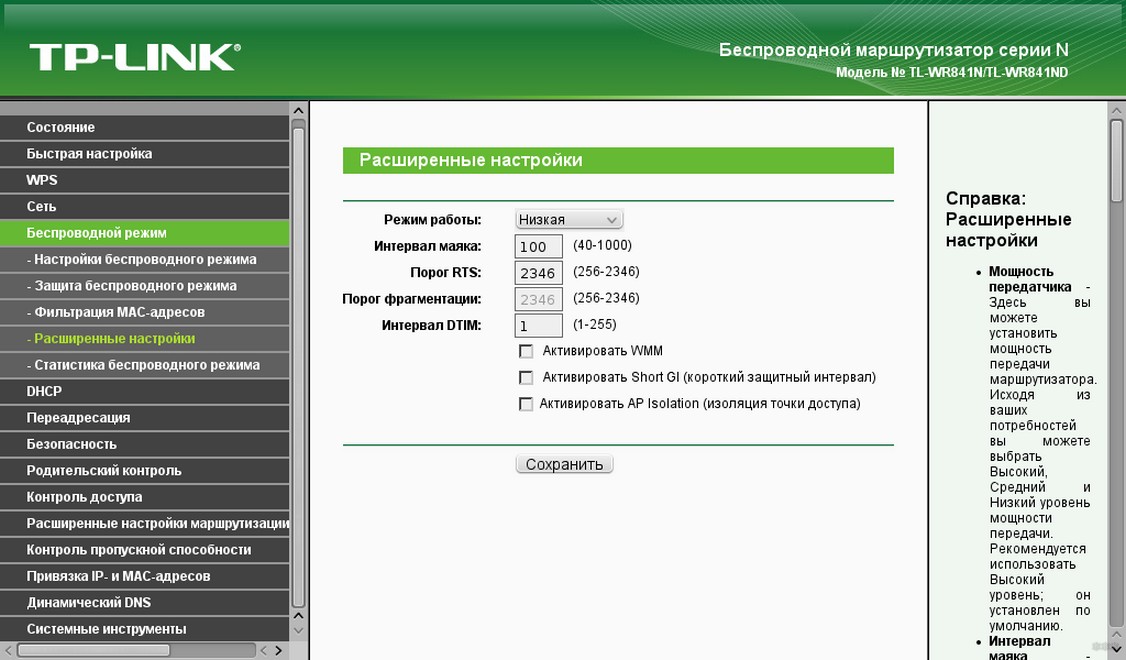Click the Порог RTS input field
Image resolution: width=1126 pixels, height=660 pixels.
tap(539, 273)
